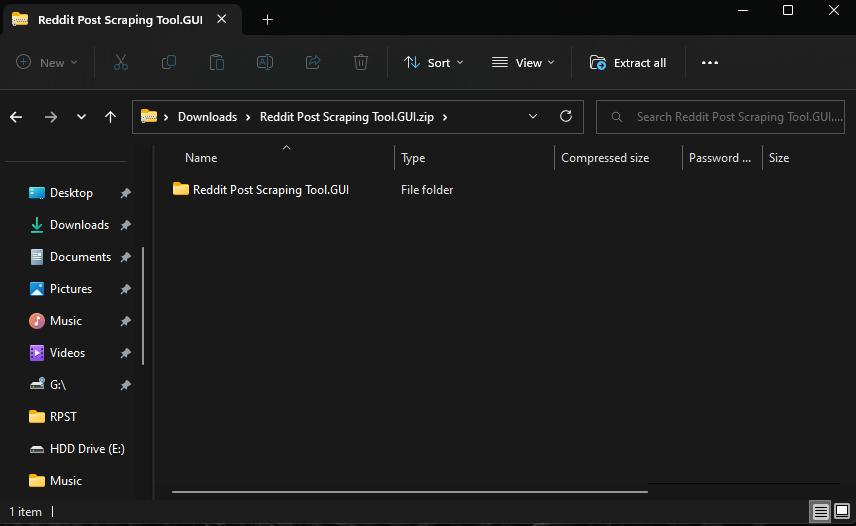Image resolution: width=856 pixels, height=526 pixels.
Task: Click the horizontal scrollbar in file list
Action: pos(409,492)
